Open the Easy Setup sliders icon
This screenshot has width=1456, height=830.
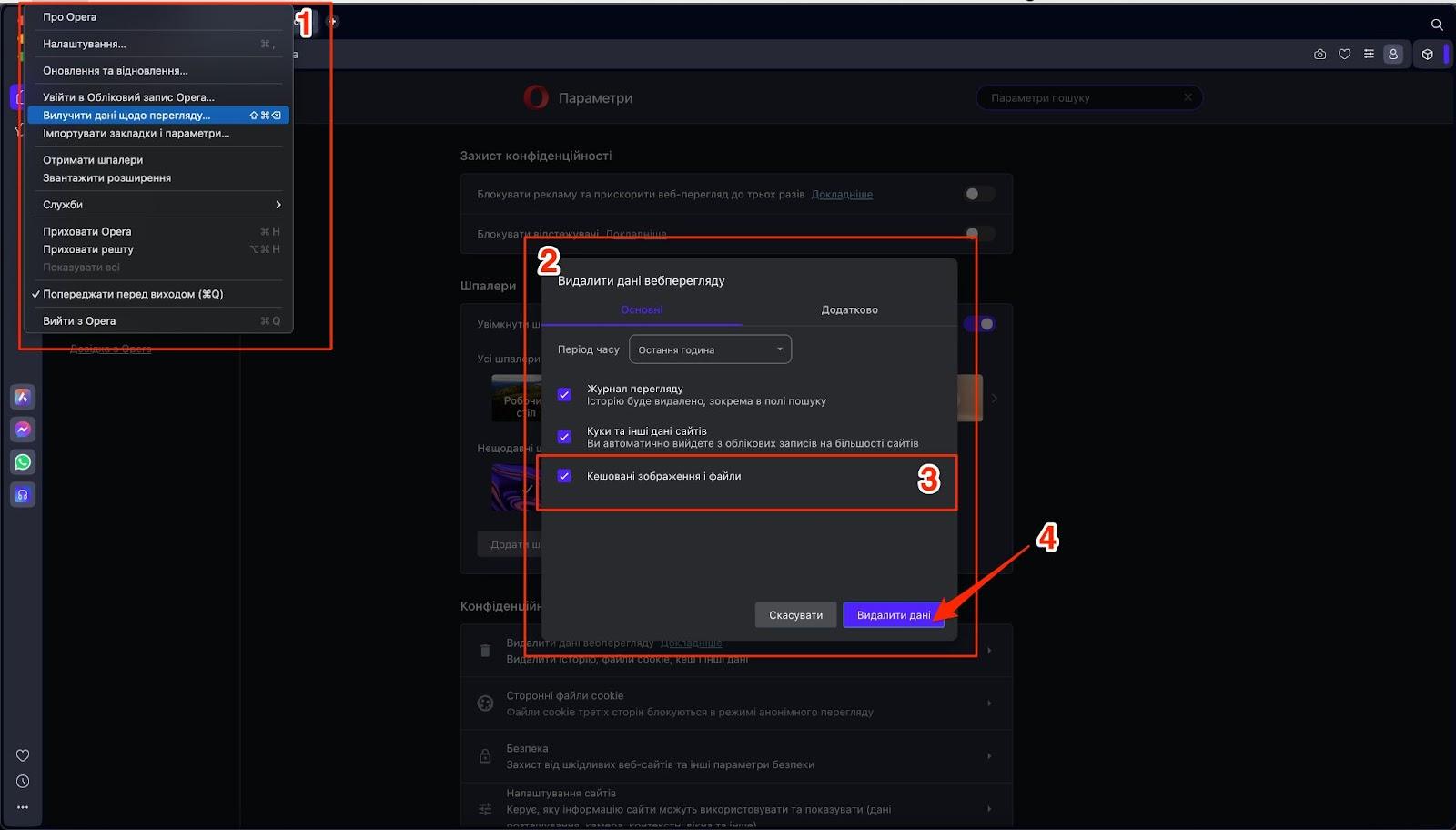point(1369,55)
